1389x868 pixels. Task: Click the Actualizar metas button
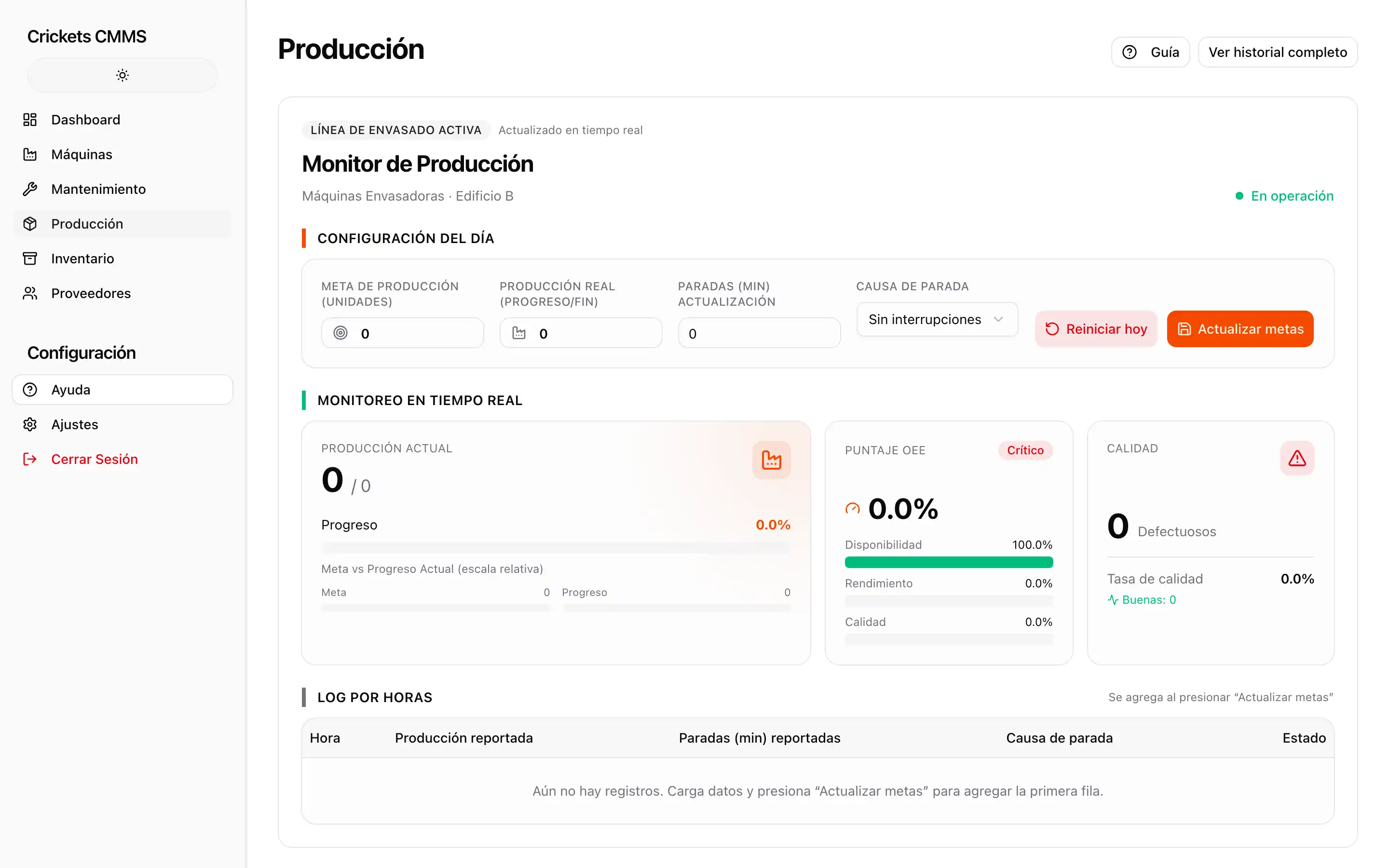tap(1240, 329)
